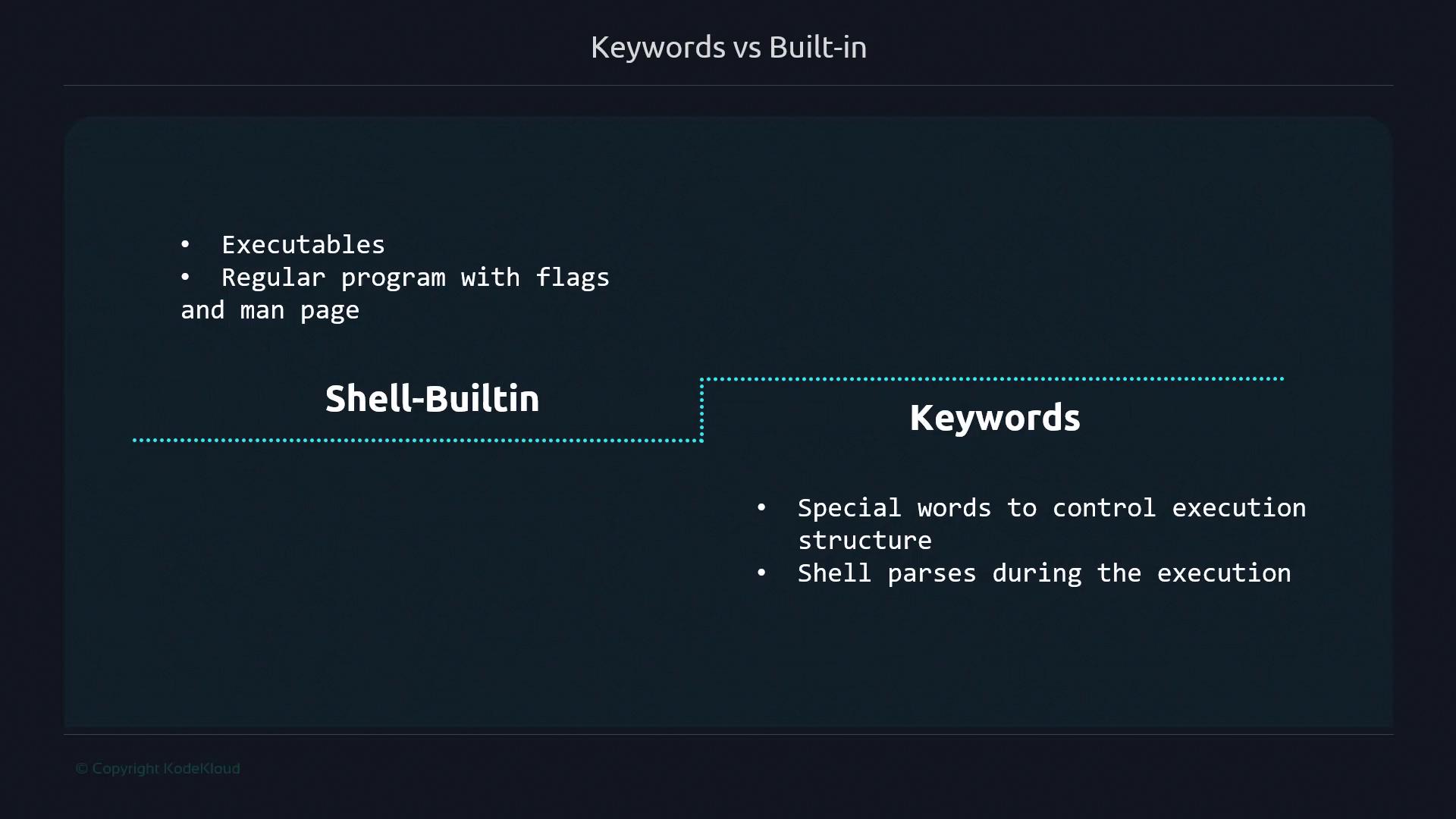
Task: Click the dotted line under "Shell-Builtin"
Action: click(x=417, y=440)
